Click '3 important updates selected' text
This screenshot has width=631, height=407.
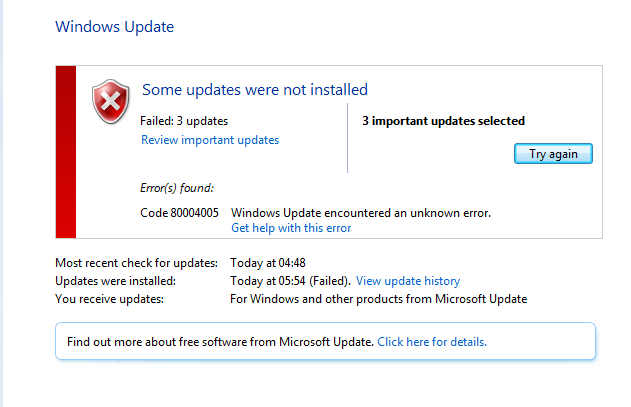tap(443, 121)
